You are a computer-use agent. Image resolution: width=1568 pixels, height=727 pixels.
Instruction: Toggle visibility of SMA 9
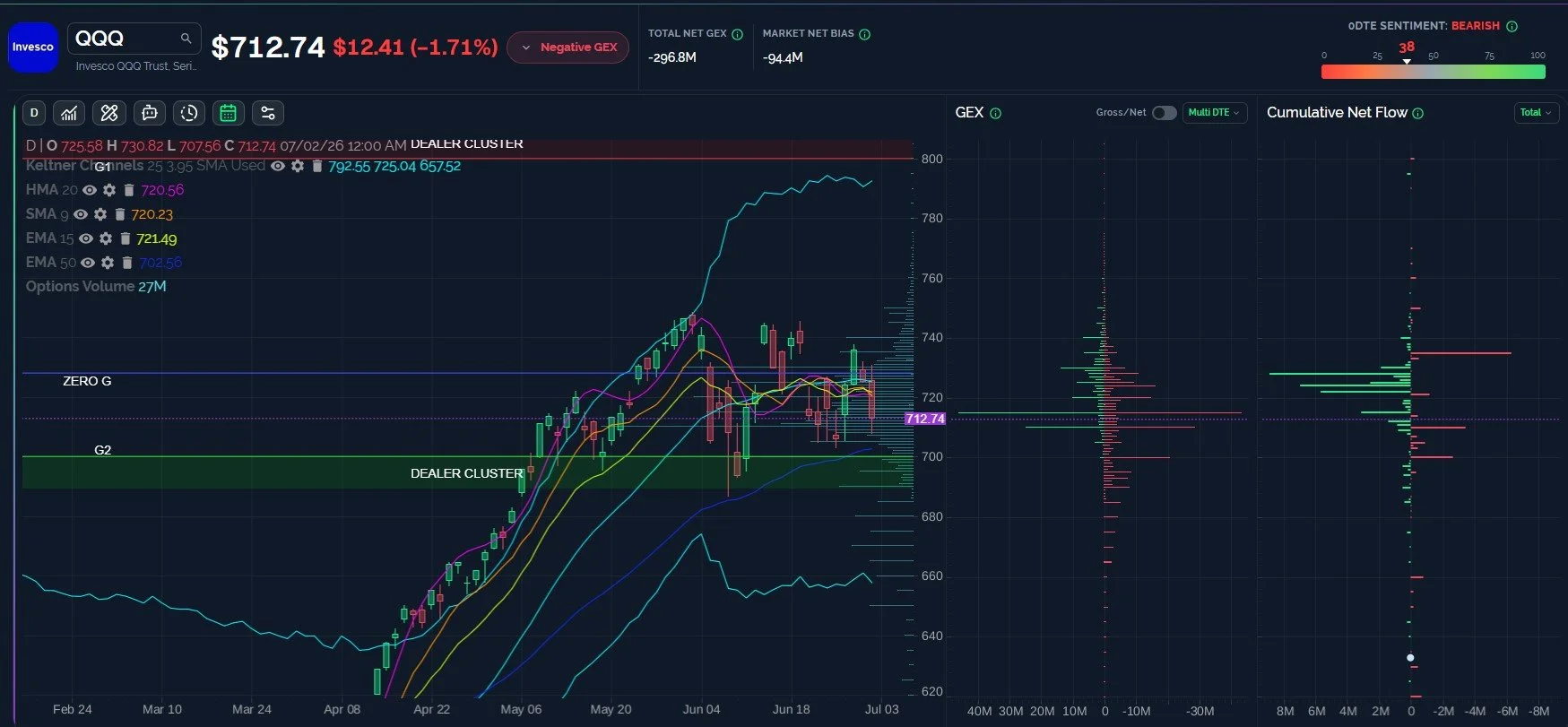(81, 214)
